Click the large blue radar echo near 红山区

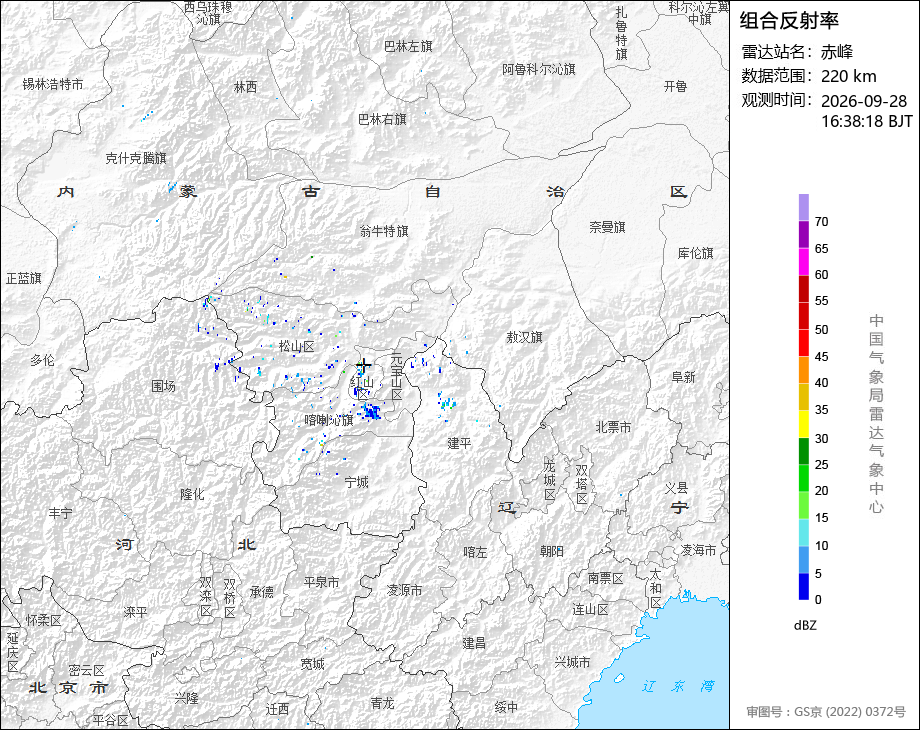[x=371, y=411]
